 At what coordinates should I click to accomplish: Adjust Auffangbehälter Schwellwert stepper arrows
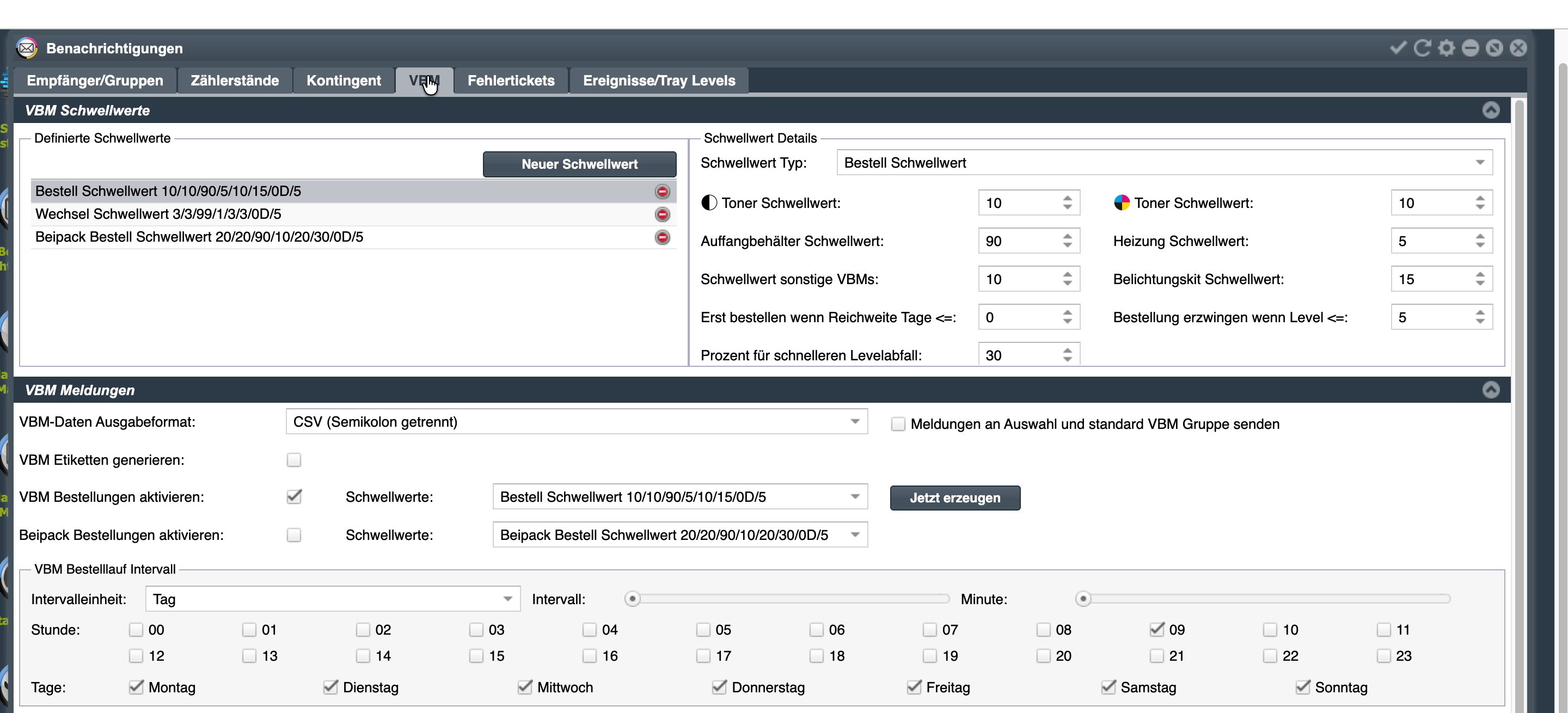[x=1067, y=241]
